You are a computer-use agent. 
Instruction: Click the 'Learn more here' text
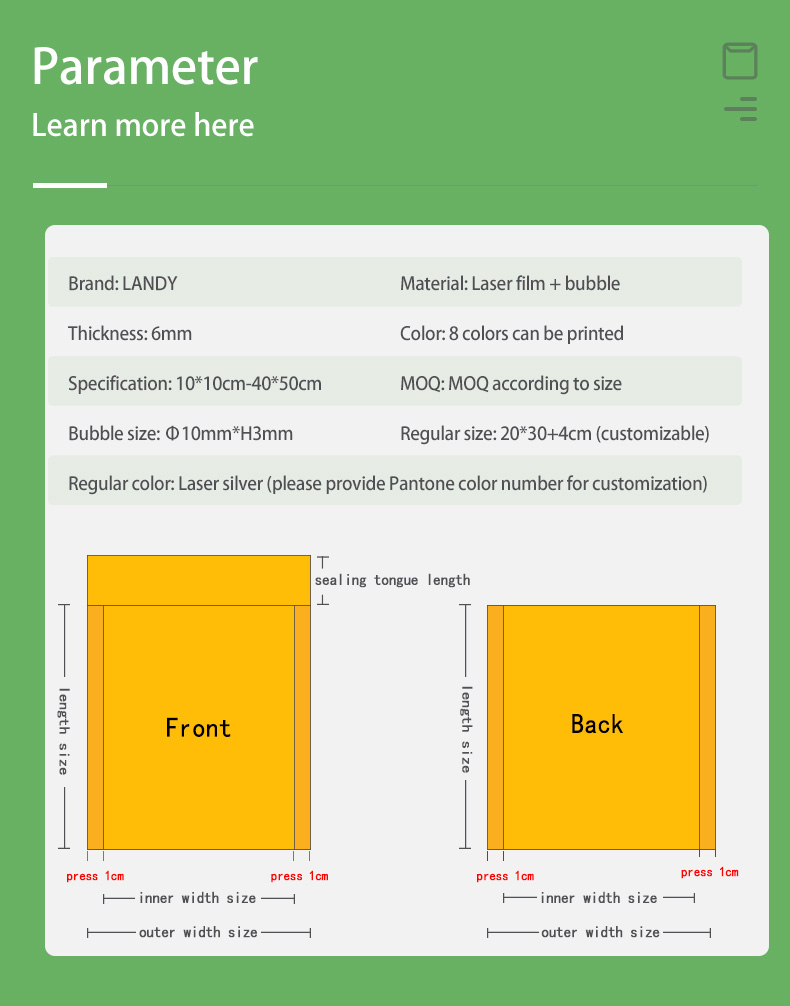click(x=143, y=125)
